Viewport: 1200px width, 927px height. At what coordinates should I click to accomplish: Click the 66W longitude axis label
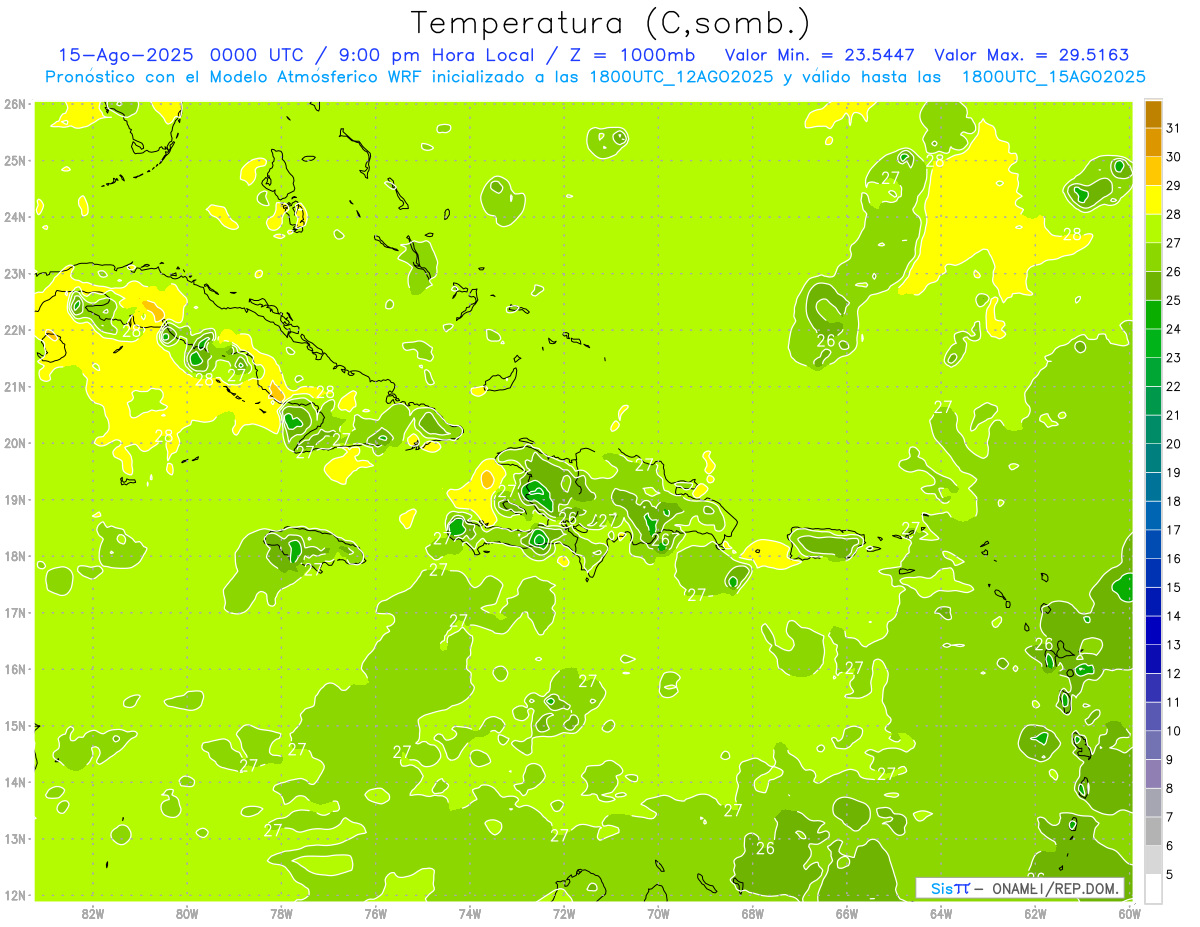pyautogui.click(x=846, y=913)
